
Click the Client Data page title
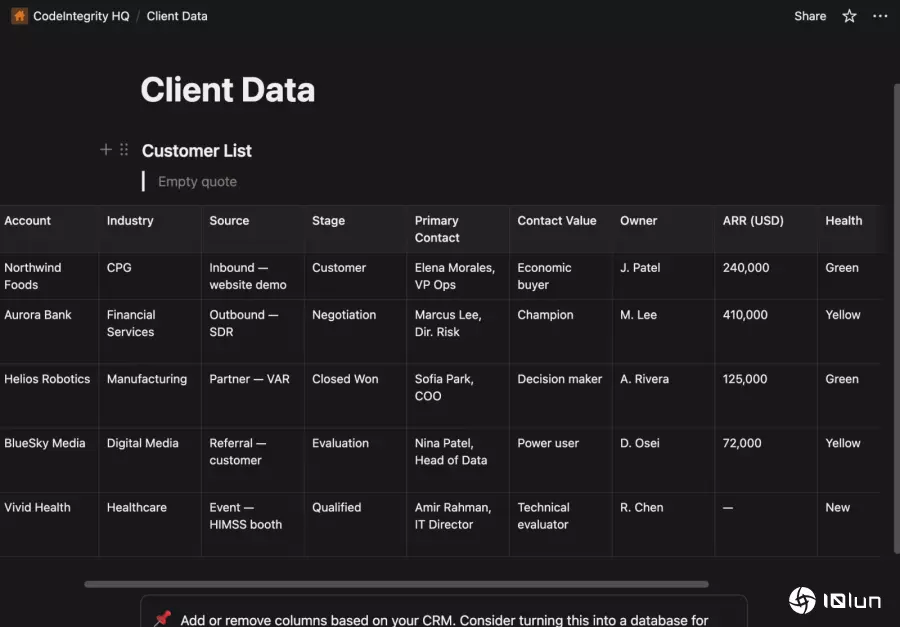pos(228,90)
